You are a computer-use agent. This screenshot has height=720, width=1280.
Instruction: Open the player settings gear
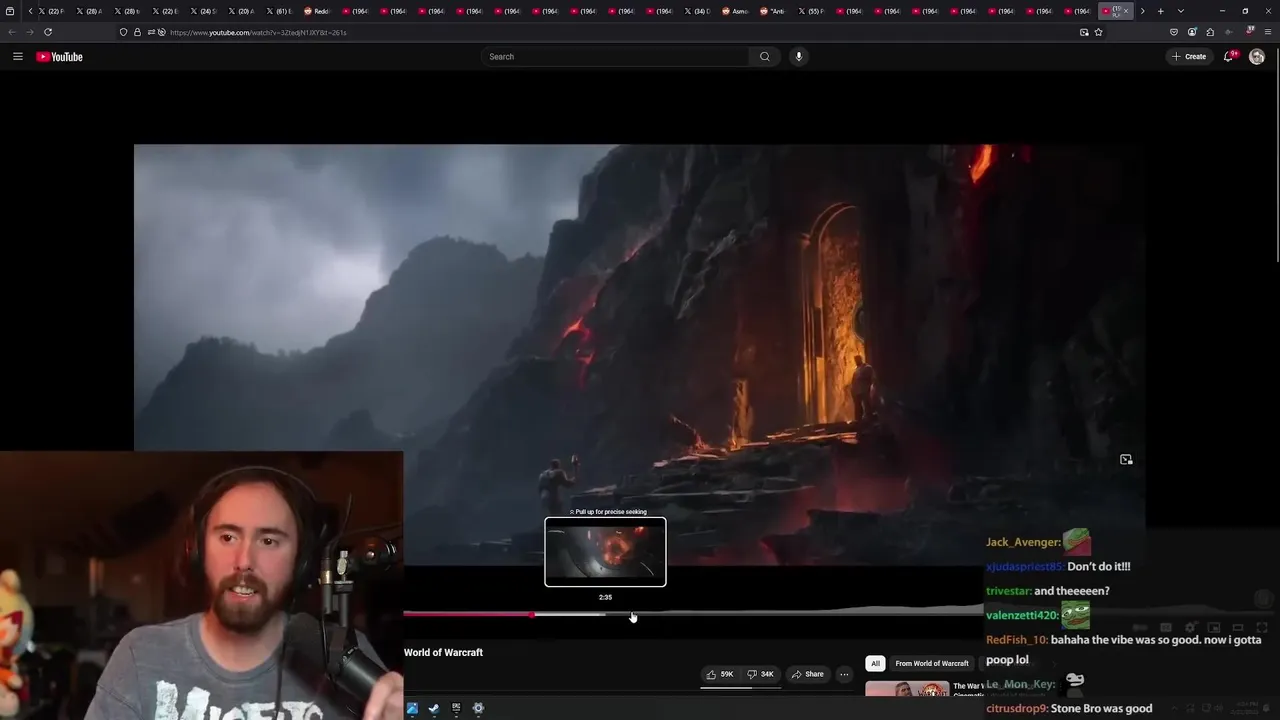coord(1190,627)
